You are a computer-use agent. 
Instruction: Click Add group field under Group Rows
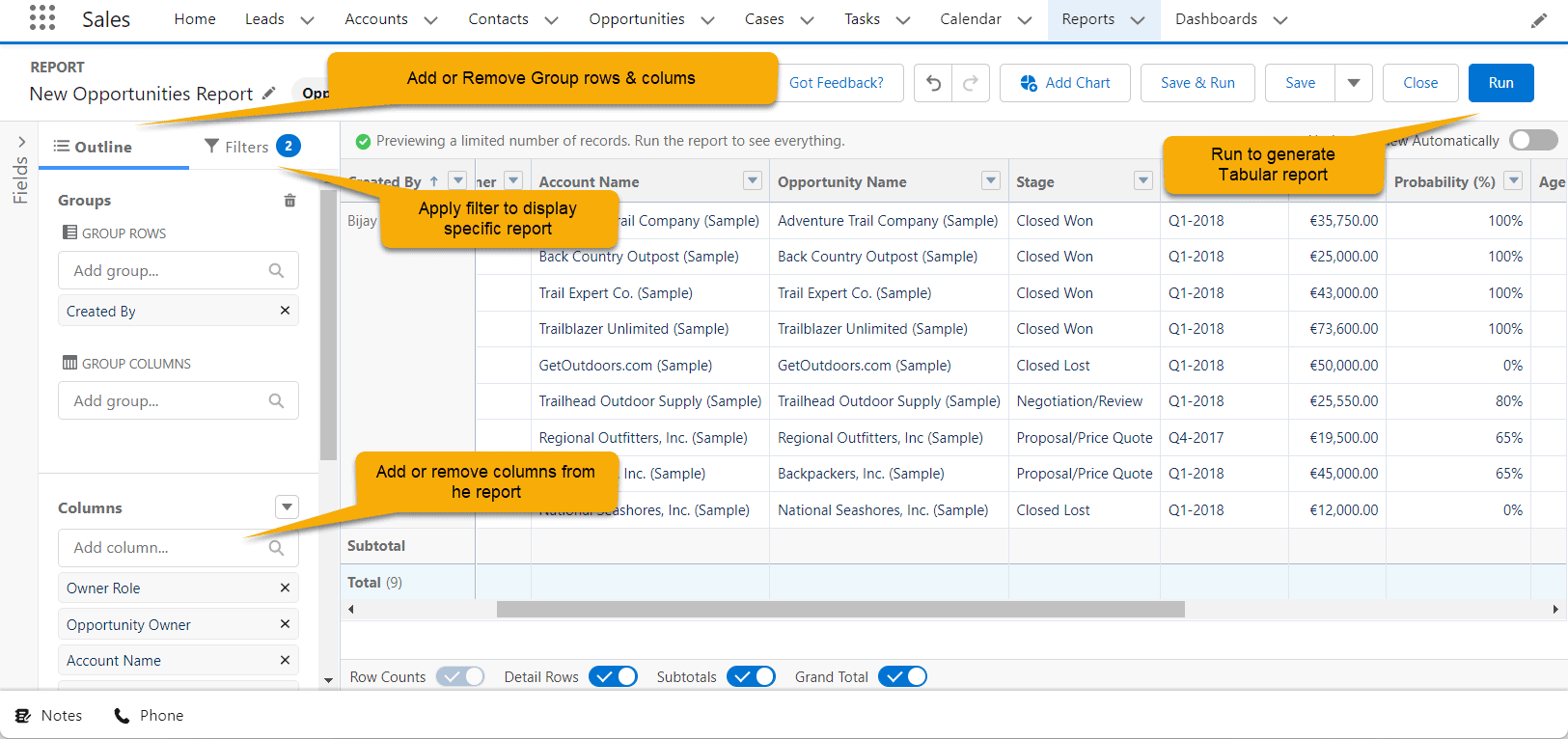pyautogui.click(x=179, y=270)
